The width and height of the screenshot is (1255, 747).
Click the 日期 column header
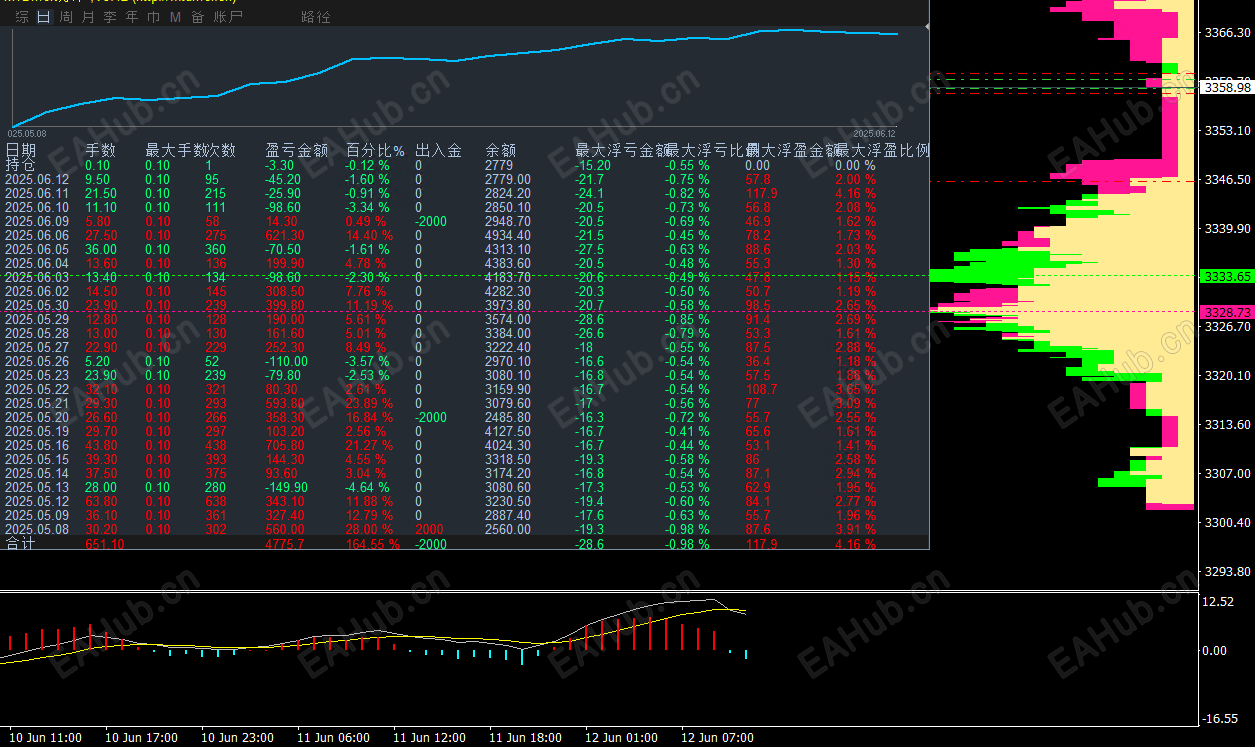coord(21,151)
